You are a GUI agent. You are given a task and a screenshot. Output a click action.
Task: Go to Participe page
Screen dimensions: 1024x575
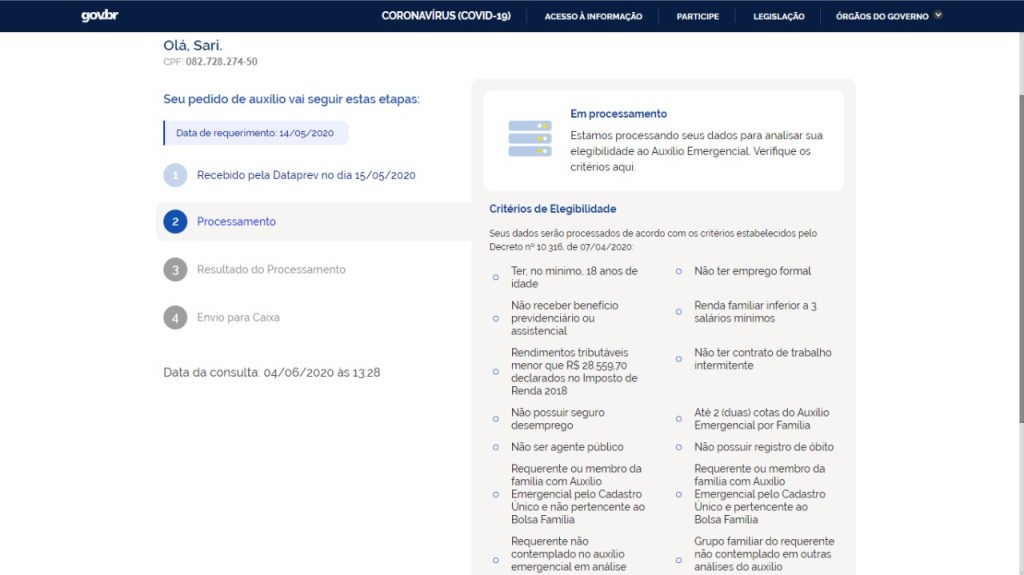697,16
